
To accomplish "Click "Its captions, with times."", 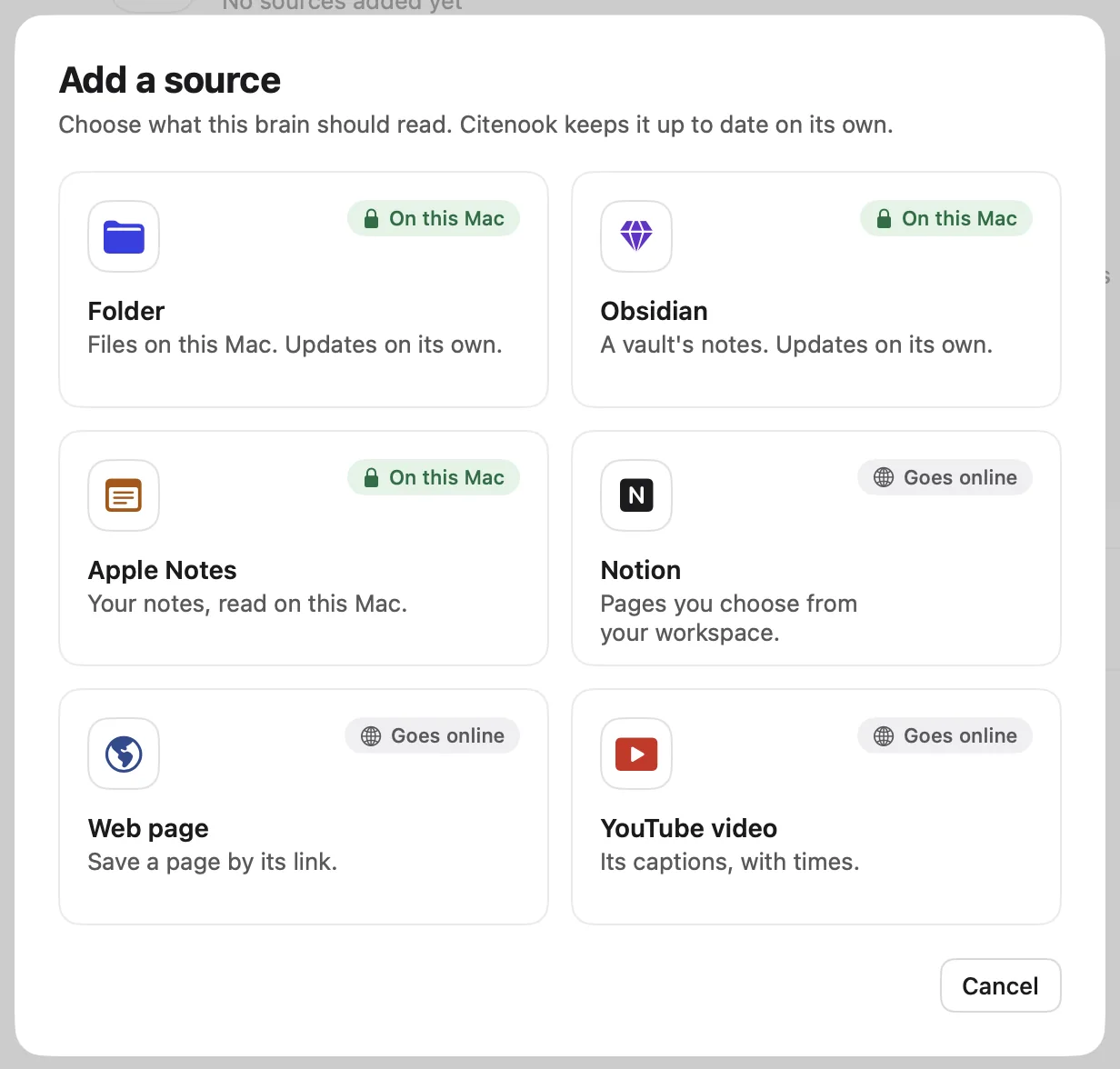I will point(730,863).
